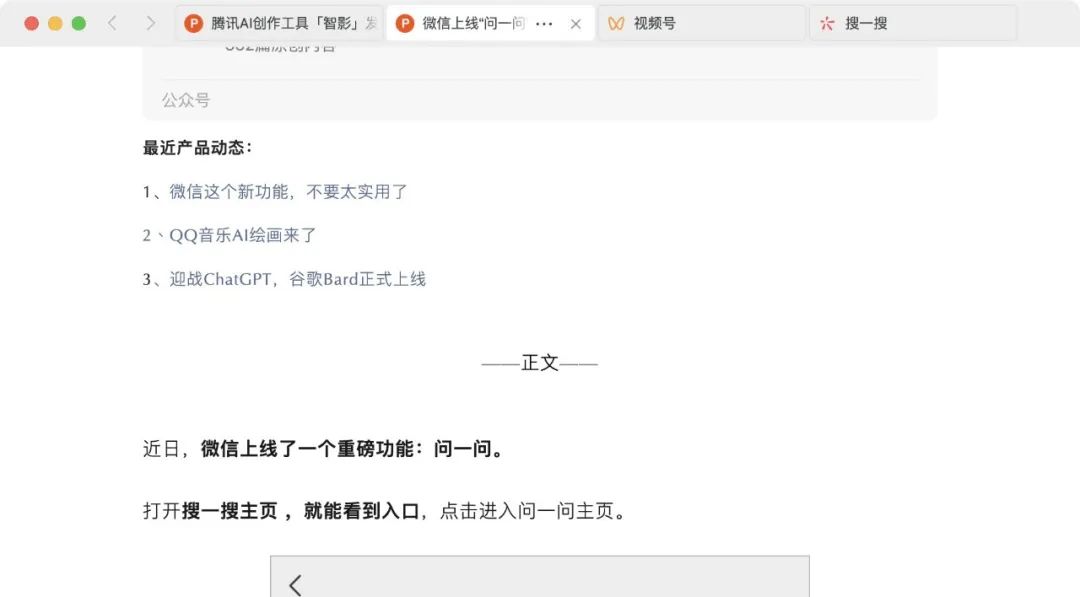Screen dimensions: 1080x597
Task: Open the link 微信这个新功能，不要太实用了
Action: pyautogui.click(x=289, y=191)
